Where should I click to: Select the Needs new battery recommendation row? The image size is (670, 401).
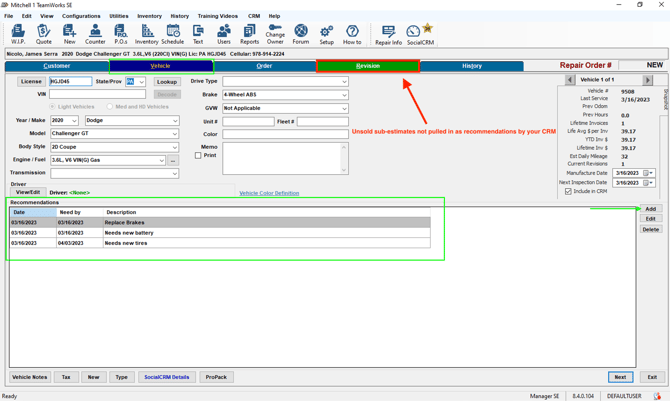point(220,233)
